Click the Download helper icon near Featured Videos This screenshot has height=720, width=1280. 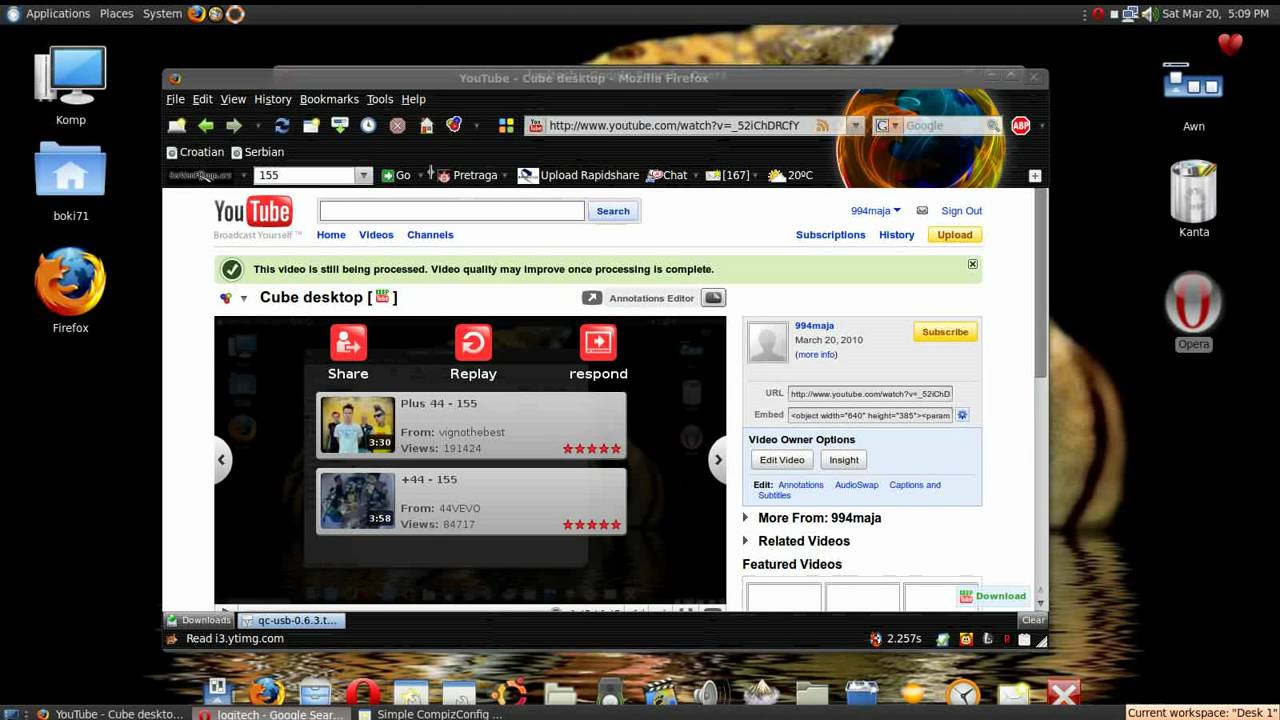pyautogui.click(x=992, y=596)
